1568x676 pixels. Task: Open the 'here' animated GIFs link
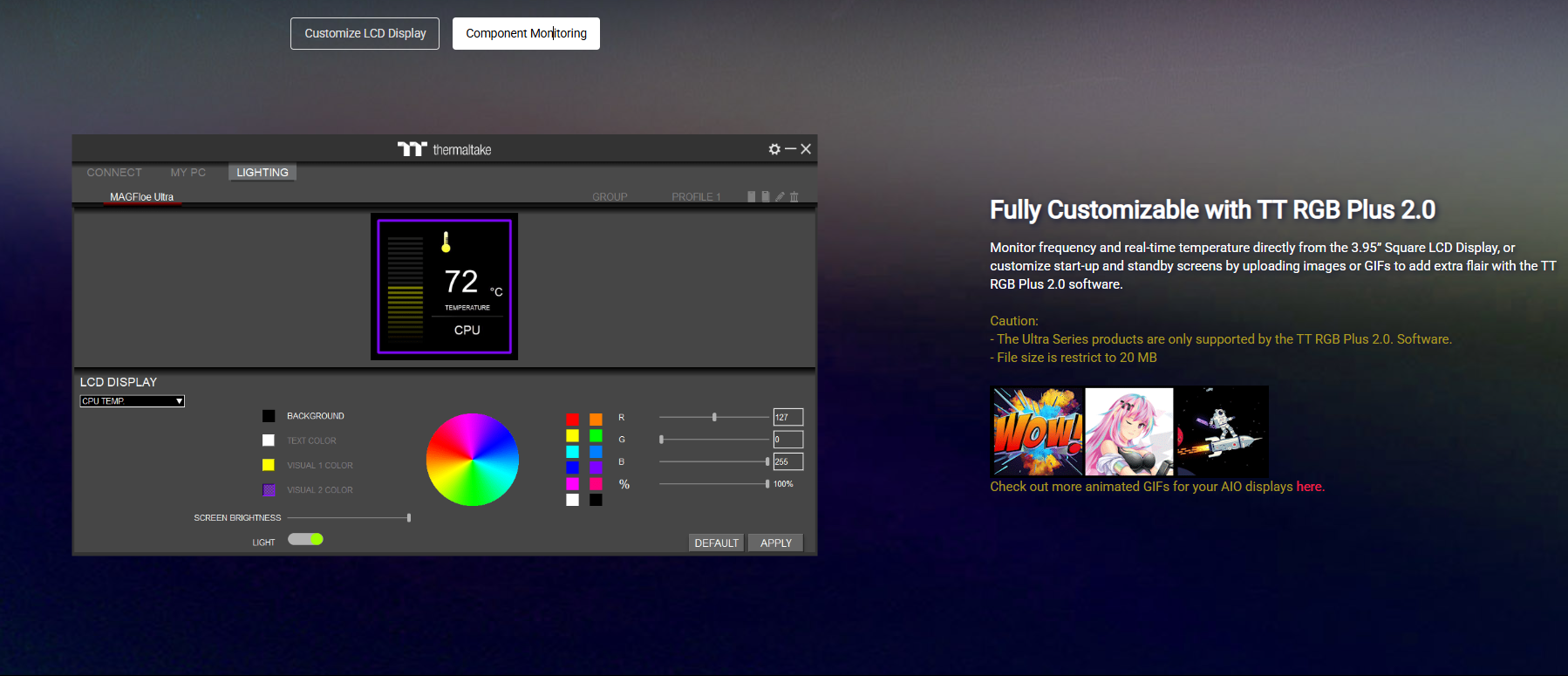coord(1309,487)
